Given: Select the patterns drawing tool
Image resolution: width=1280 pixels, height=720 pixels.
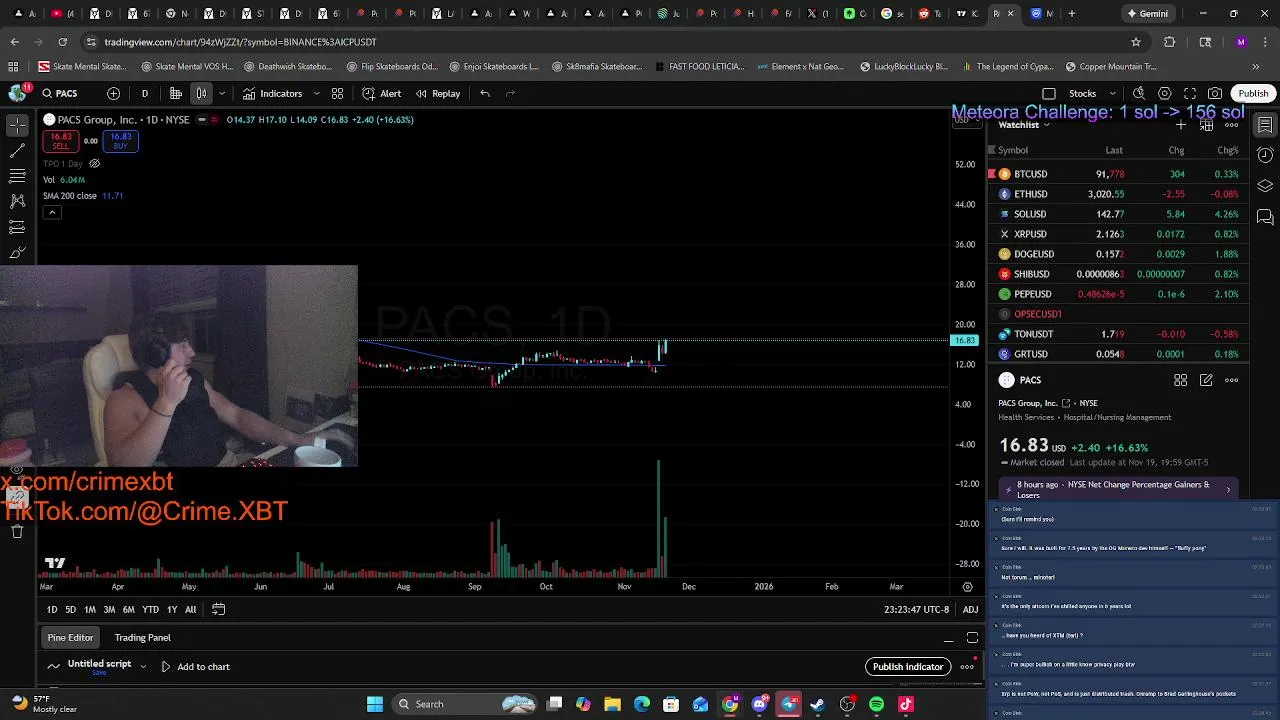Looking at the screenshot, I should (x=17, y=201).
